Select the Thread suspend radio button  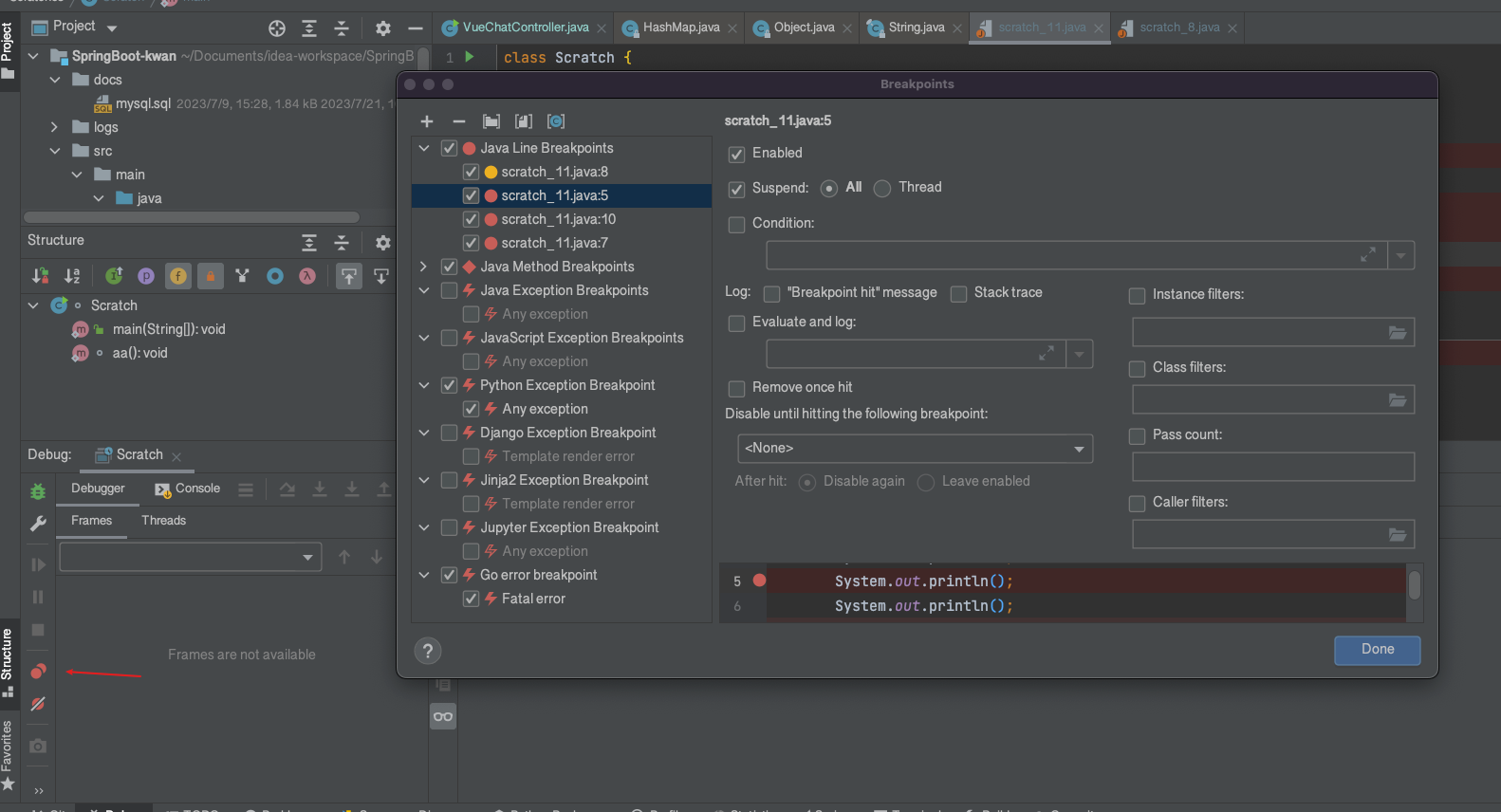(x=882, y=188)
